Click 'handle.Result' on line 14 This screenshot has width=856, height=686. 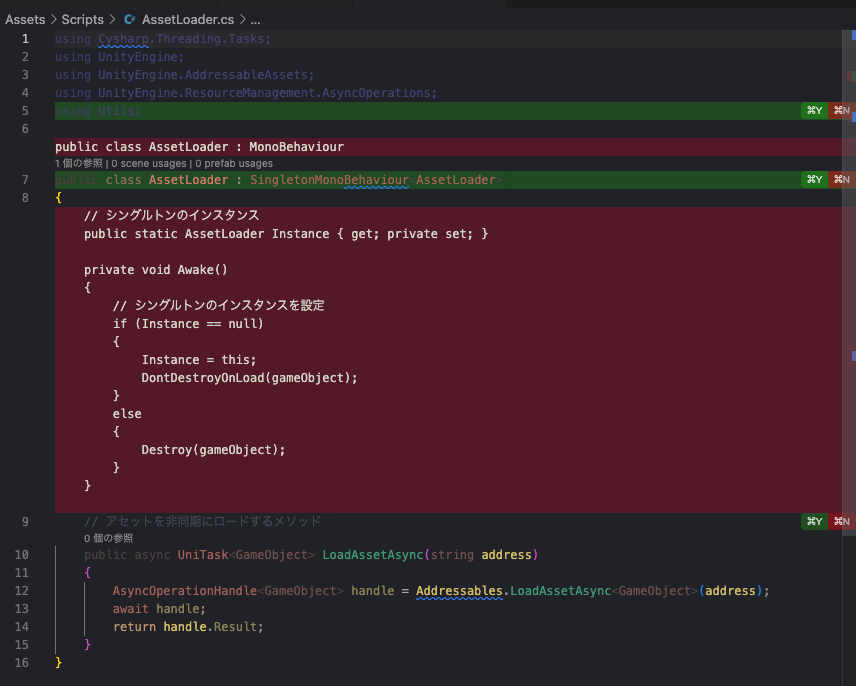[x=210, y=627]
